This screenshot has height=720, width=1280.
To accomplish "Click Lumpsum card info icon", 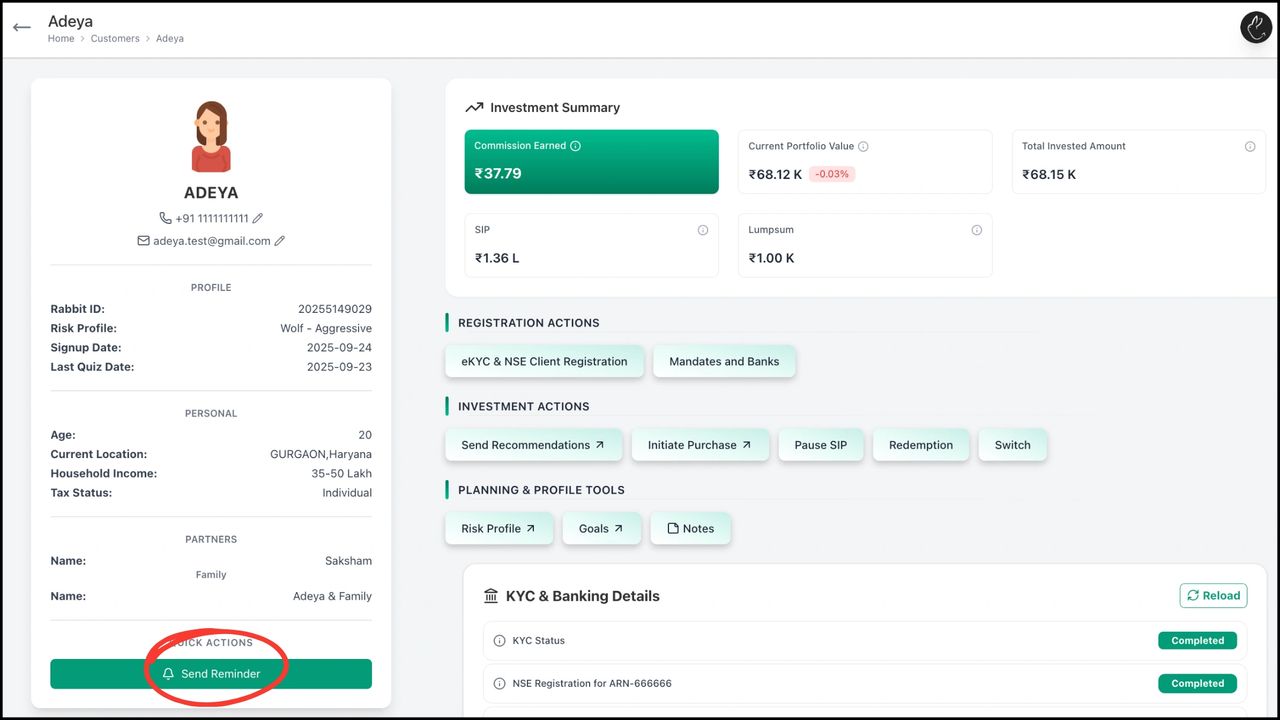I will click(x=976, y=230).
